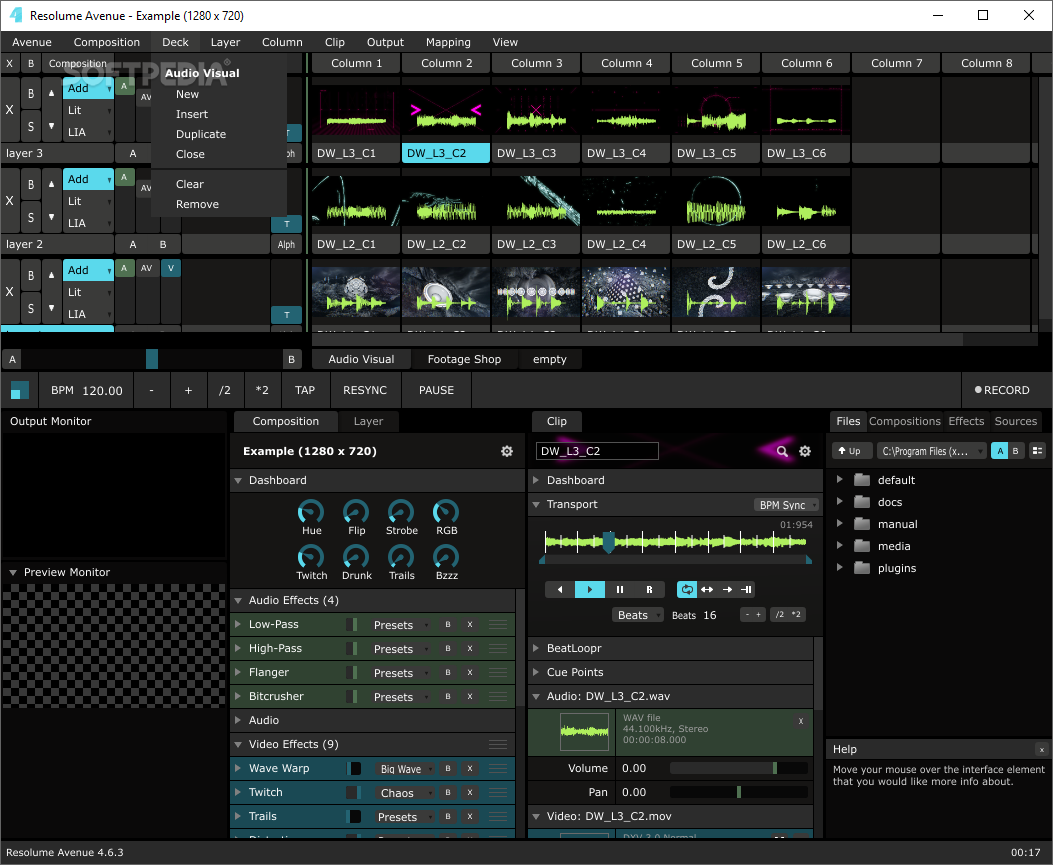Expand the media folder in Files
Screen dimensions: 1053x865
[839, 546]
